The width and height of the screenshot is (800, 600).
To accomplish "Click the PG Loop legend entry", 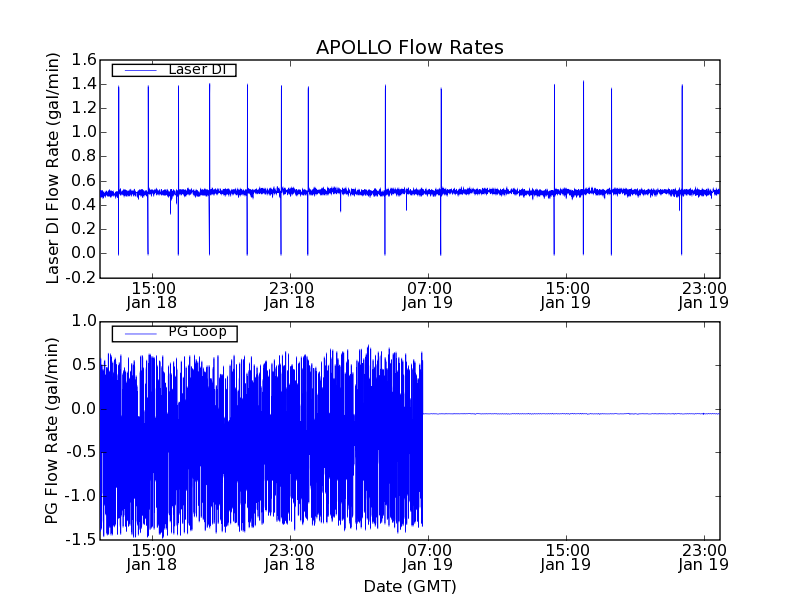I will (174, 333).
